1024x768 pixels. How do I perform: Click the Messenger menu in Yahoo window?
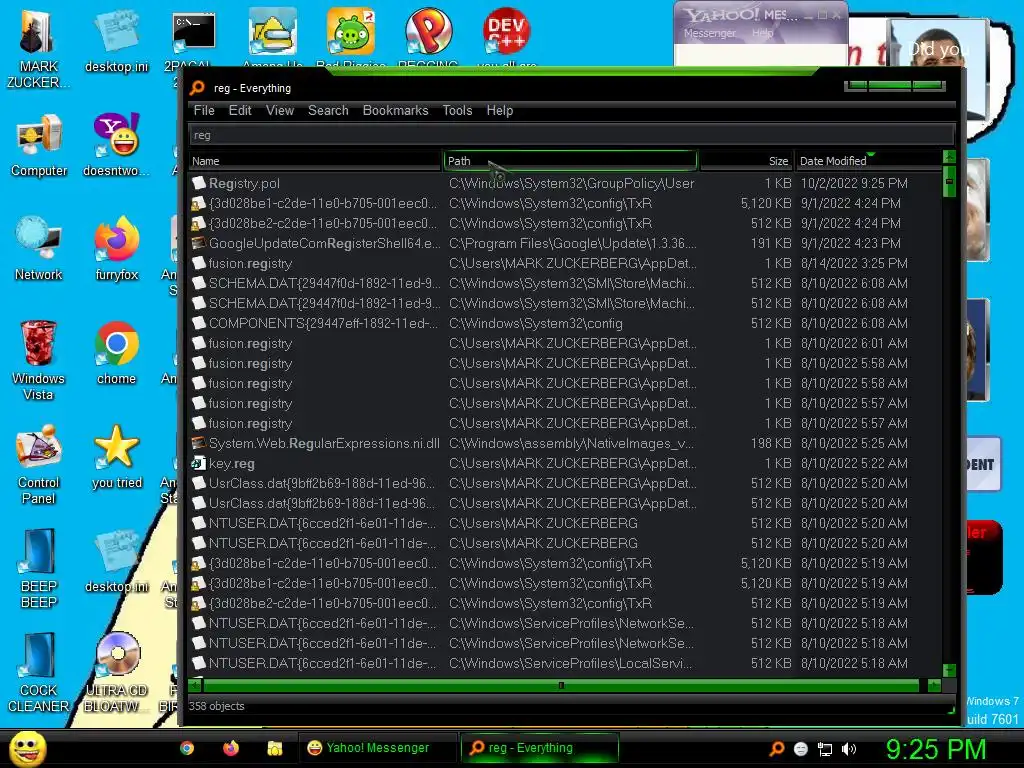(x=709, y=33)
